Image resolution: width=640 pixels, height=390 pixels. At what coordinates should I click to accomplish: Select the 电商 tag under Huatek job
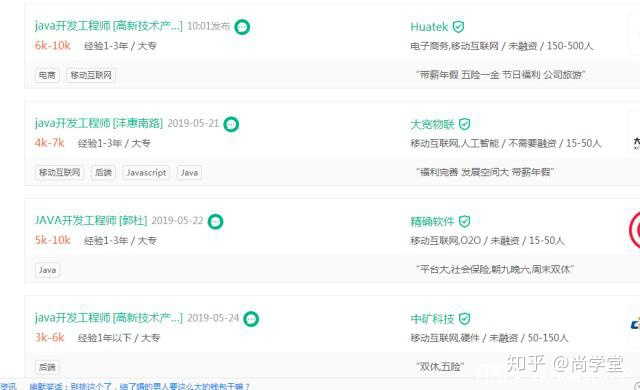(x=47, y=75)
